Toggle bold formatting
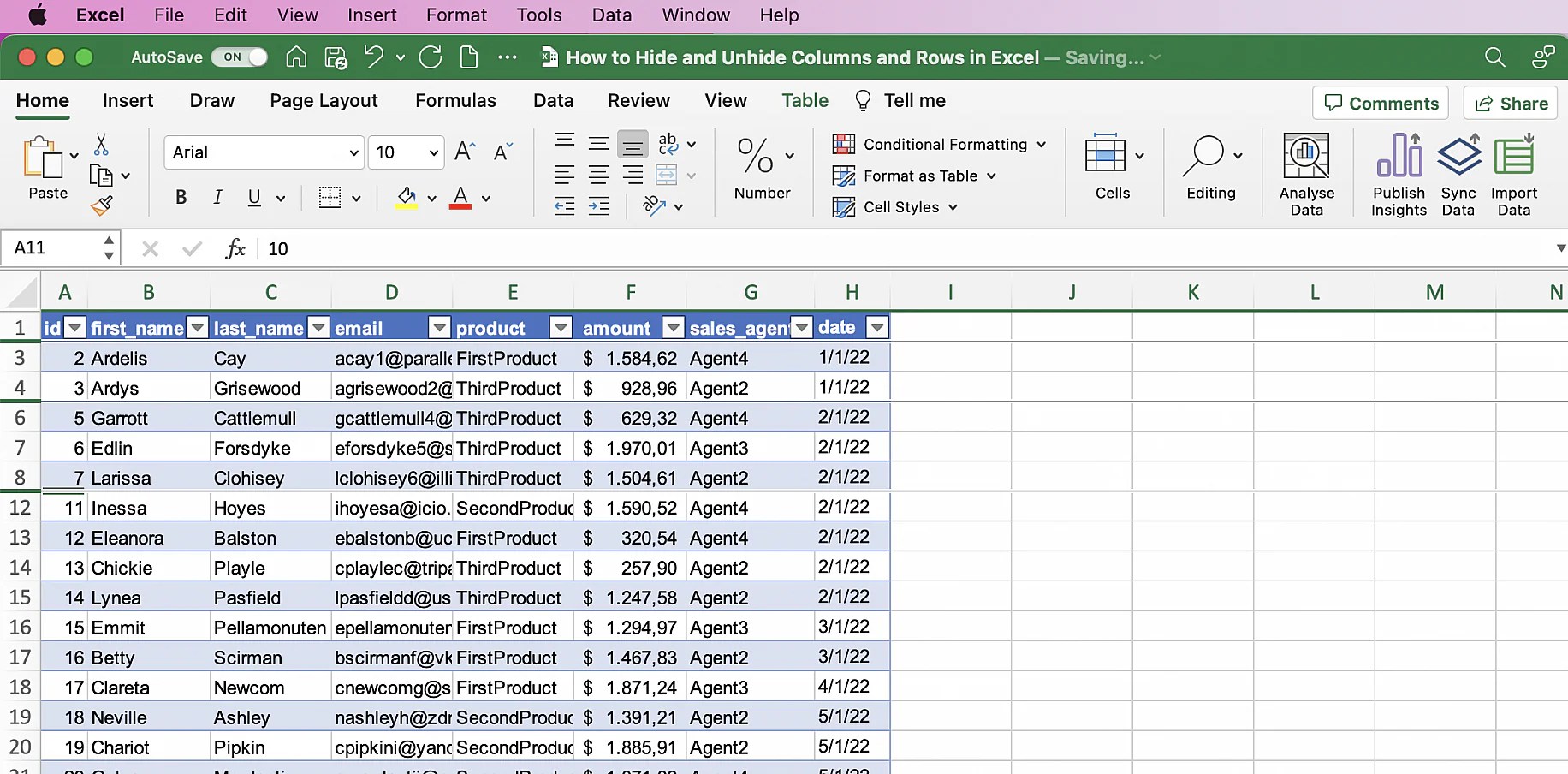Viewport: 1568px width, 774px height. [181, 197]
